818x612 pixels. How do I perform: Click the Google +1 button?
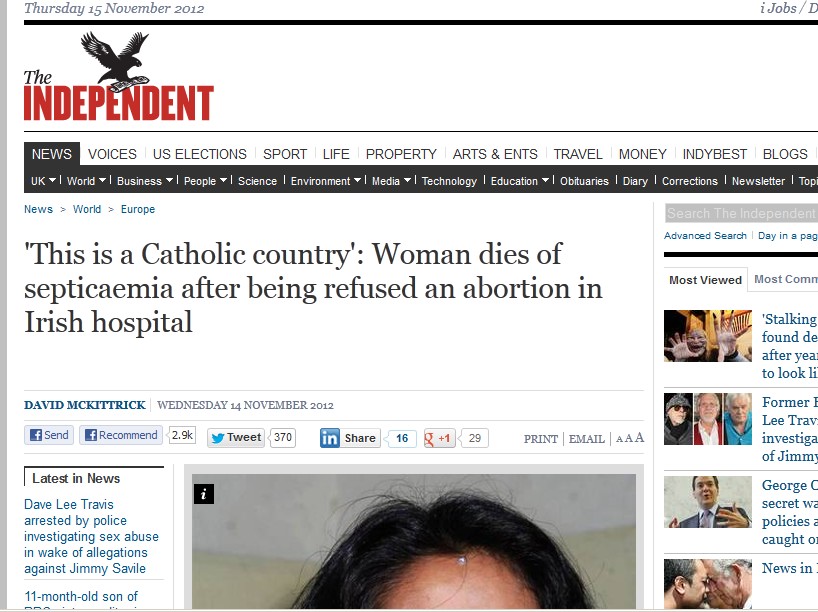[439, 438]
